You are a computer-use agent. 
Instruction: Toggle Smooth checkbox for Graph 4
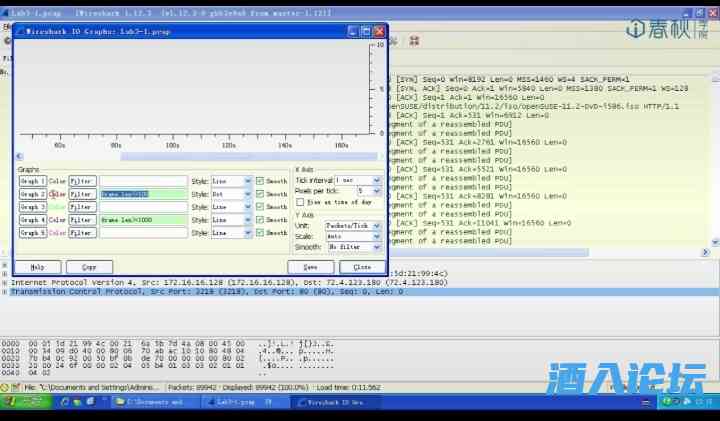[x=260, y=219]
